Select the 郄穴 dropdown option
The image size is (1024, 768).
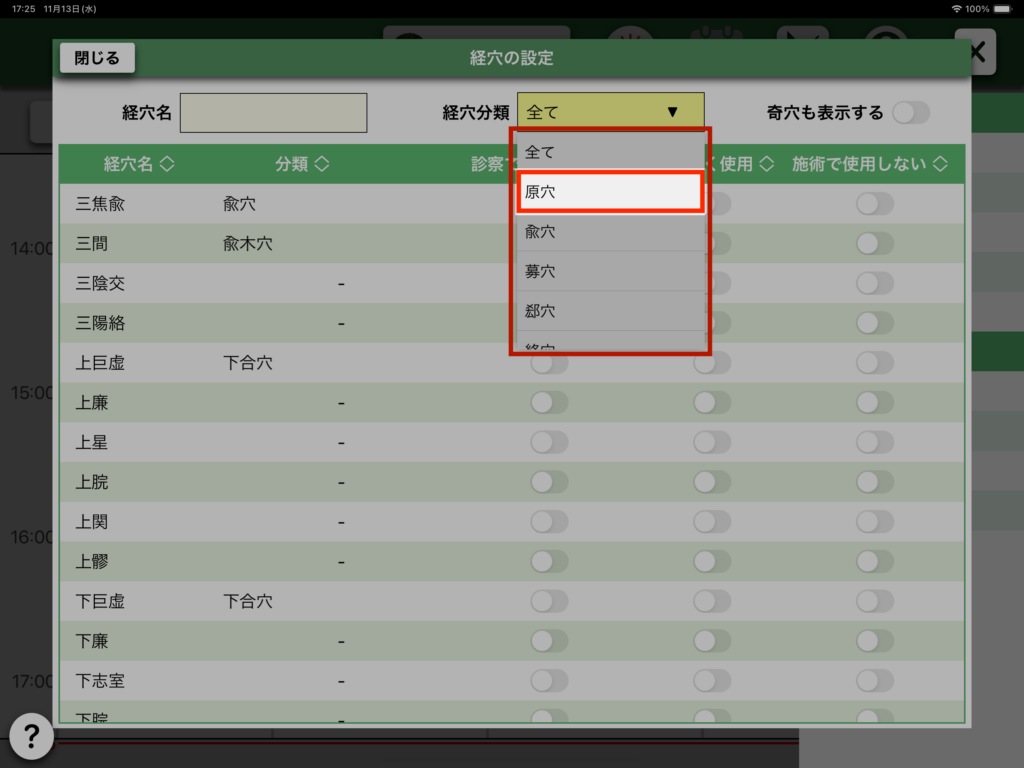[x=610, y=312]
